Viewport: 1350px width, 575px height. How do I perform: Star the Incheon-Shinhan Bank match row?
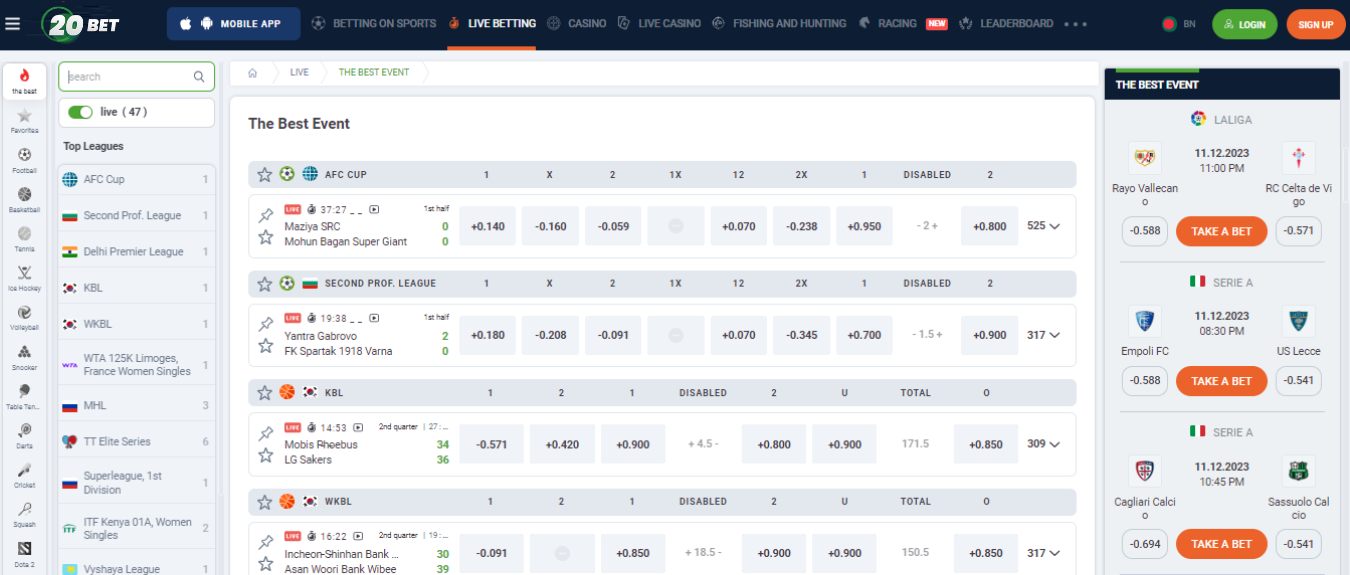coord(265,564)
